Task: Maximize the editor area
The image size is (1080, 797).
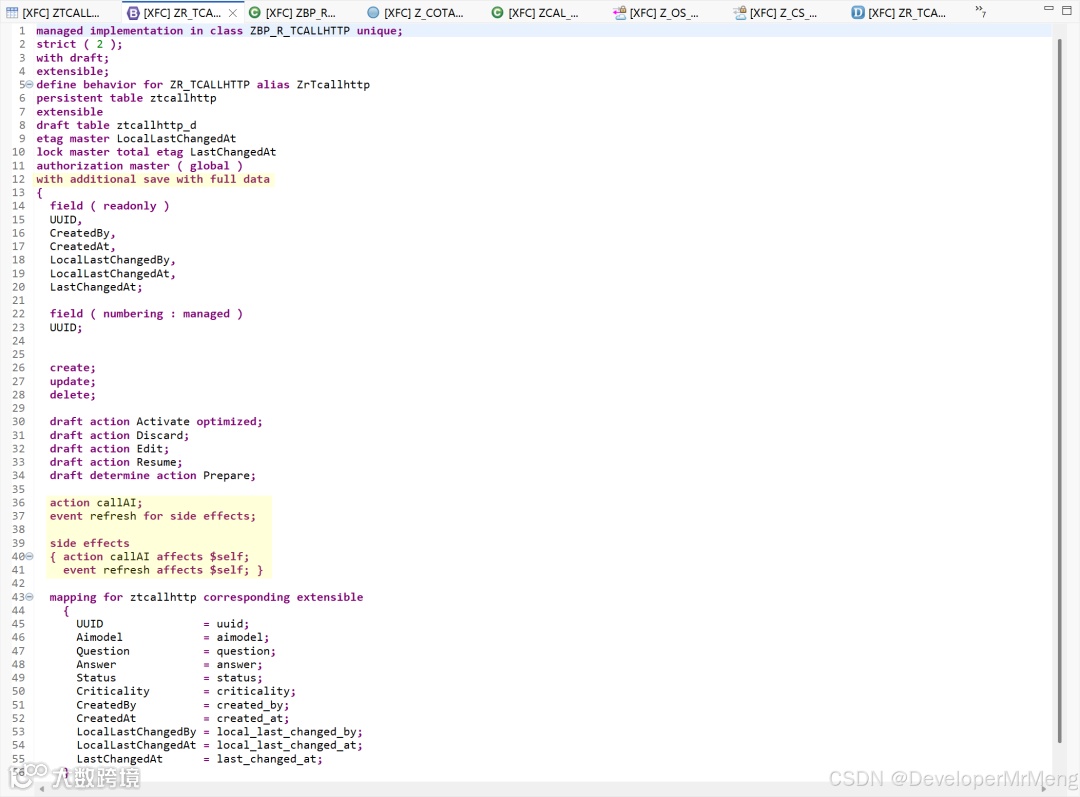Action: tap(1067, 10)
